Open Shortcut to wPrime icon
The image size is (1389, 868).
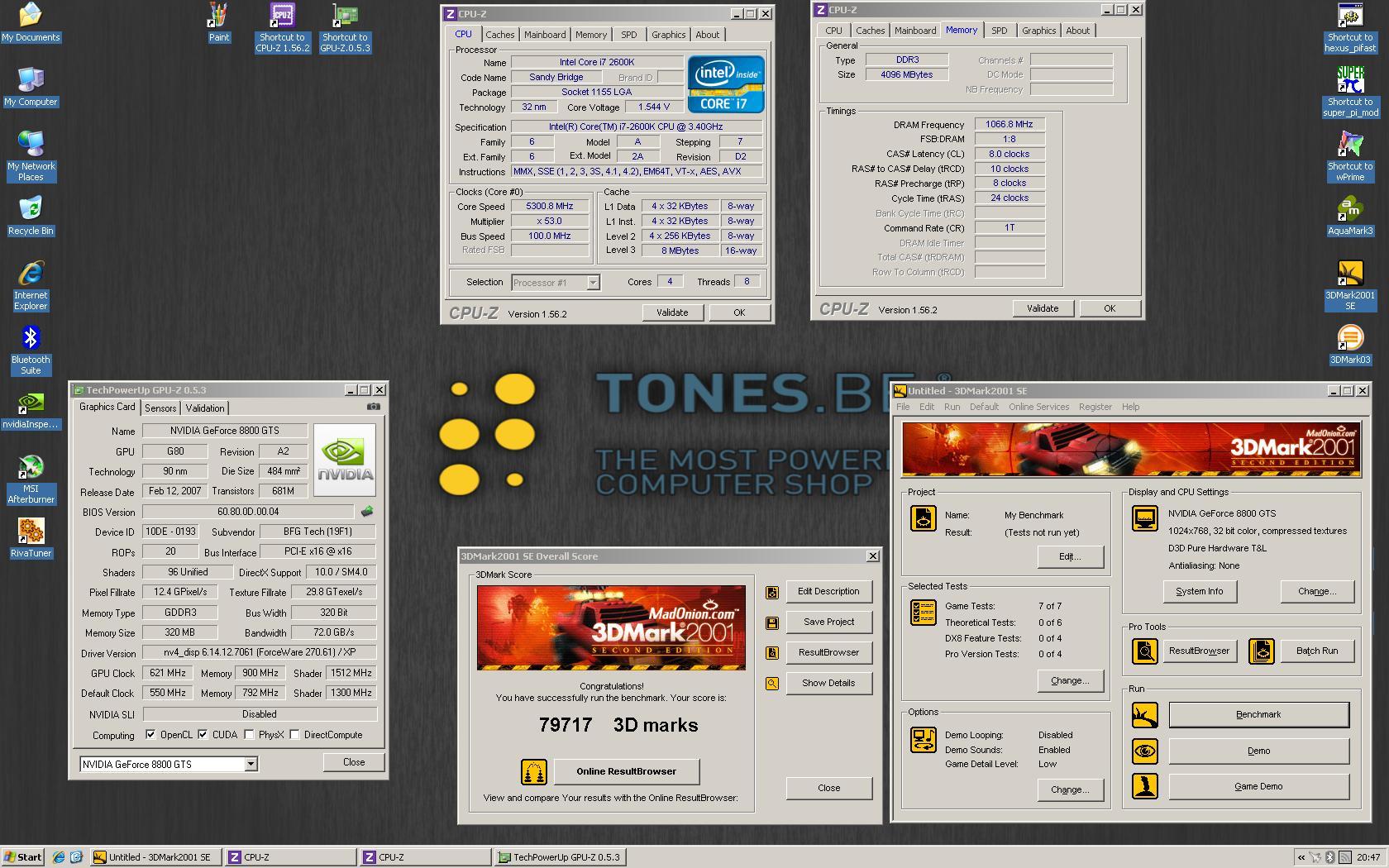(1350, 156)
